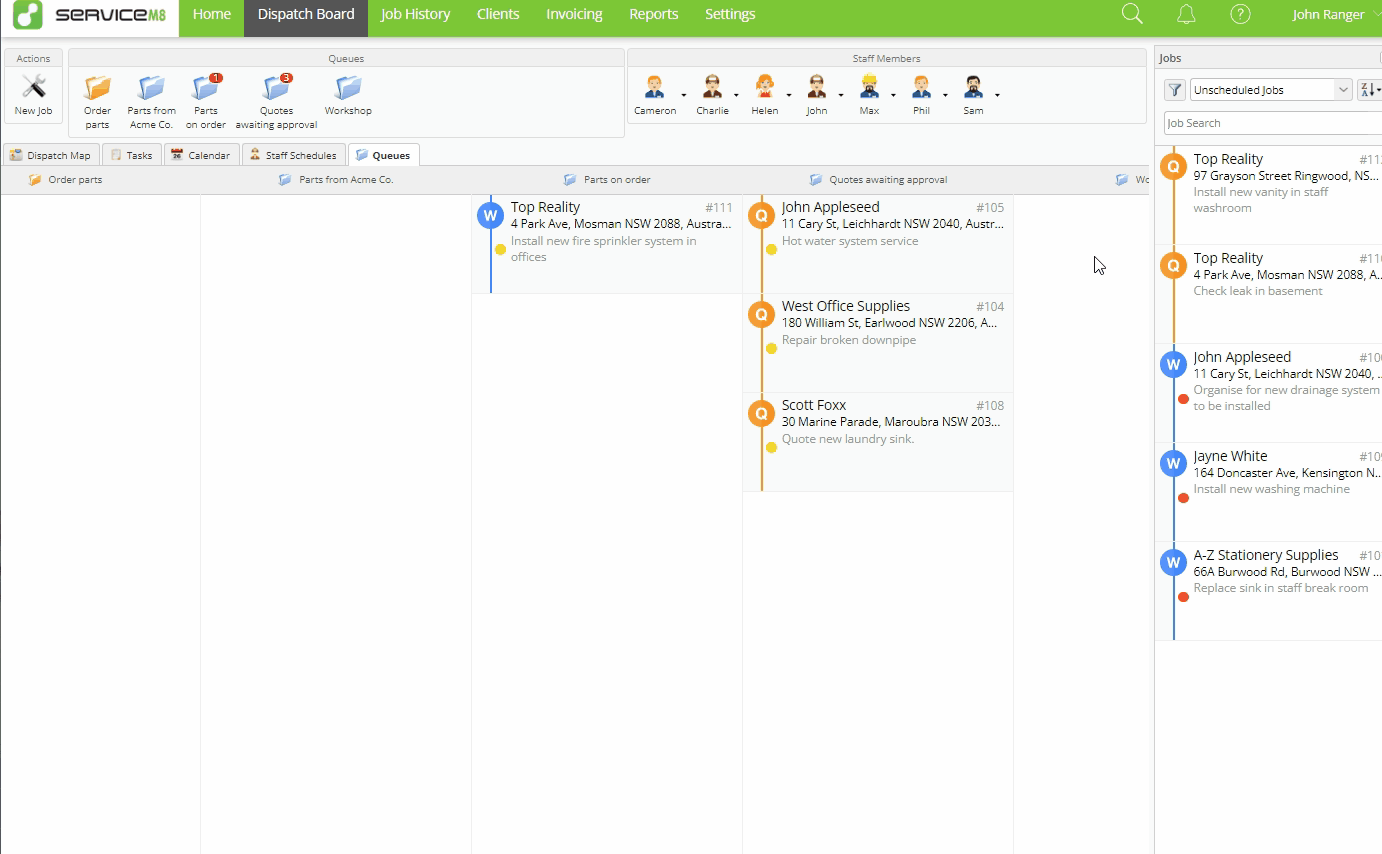
Task: Open the Parts on order queue icon
Action: [205, 88]
